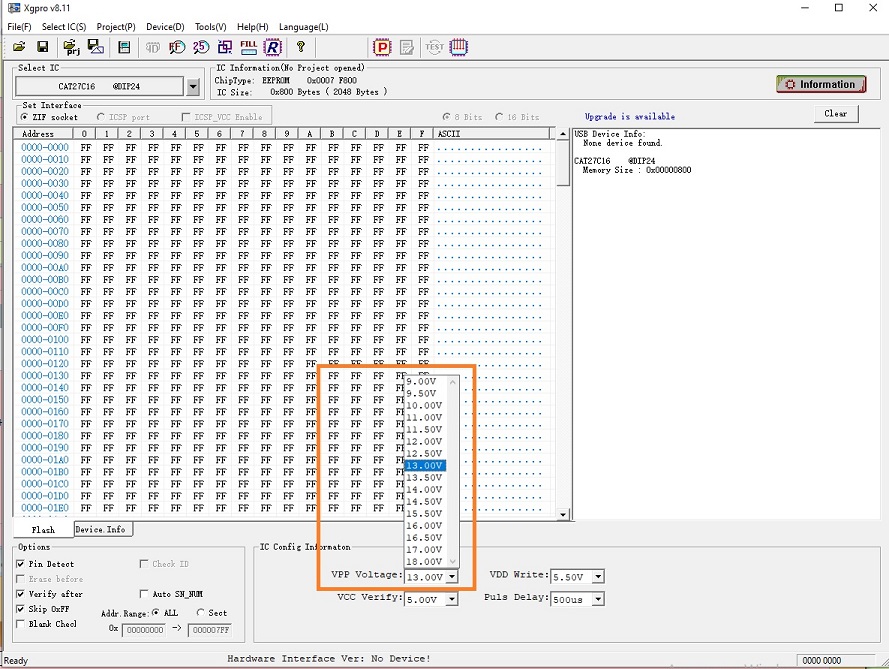This screenshot has width=889, height=669.
Task: Click the Information button
Action: [x=821, y=85]
